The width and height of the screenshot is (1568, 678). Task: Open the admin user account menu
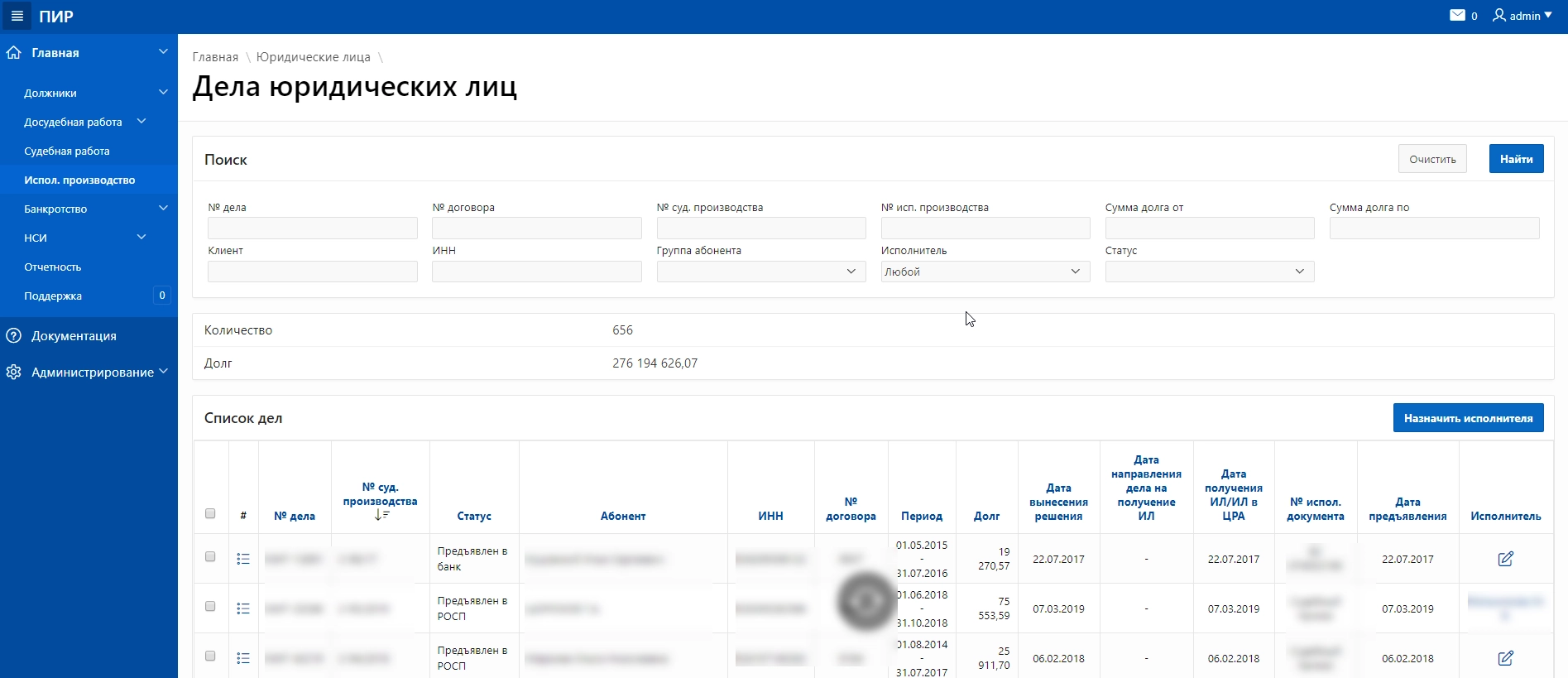(x=1522, y=16)
